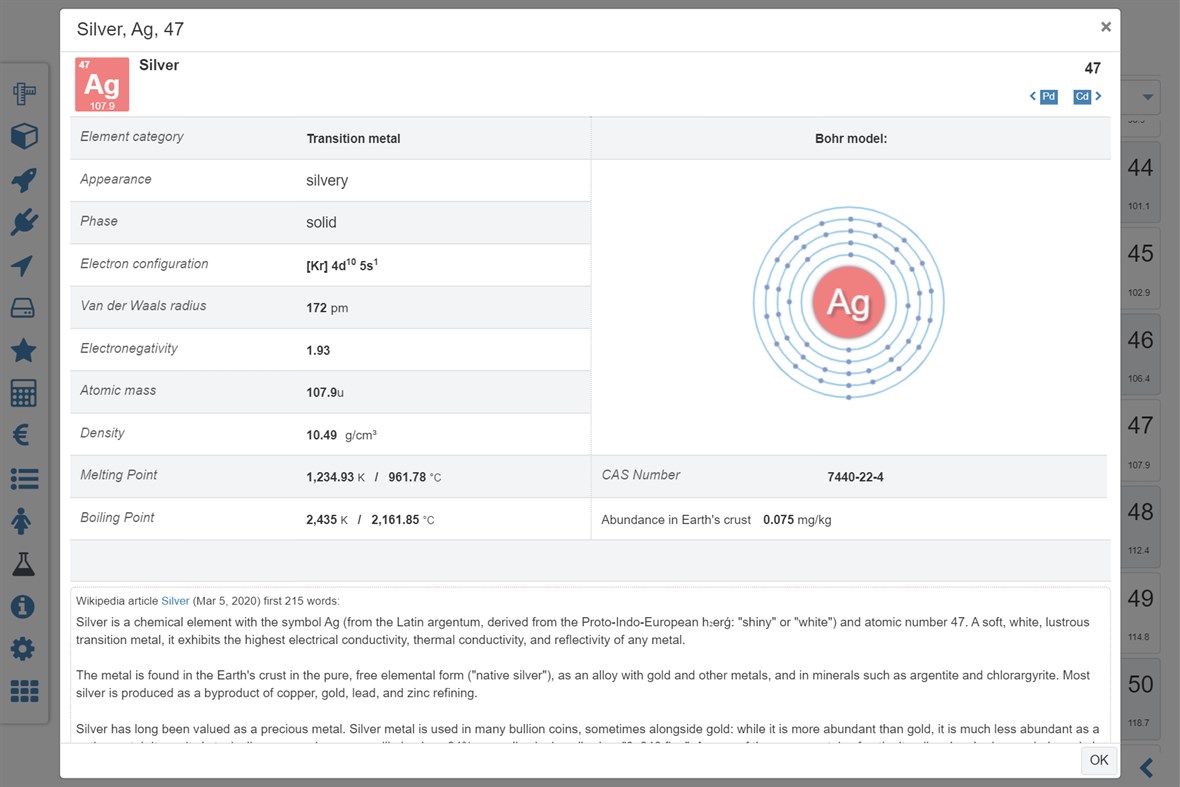Open the dropdown arrow behind the dialog
Image resolution: width=1180 pixels, height=787 pixels.
click(1145, 96)
